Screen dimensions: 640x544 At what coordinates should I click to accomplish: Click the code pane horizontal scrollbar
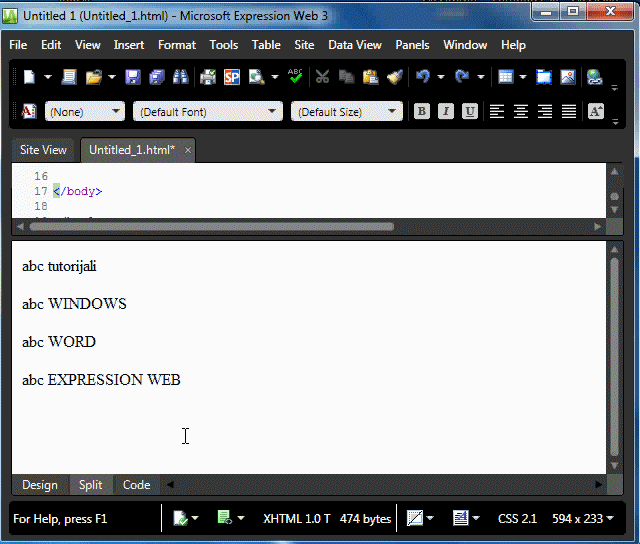click(210, 226)
